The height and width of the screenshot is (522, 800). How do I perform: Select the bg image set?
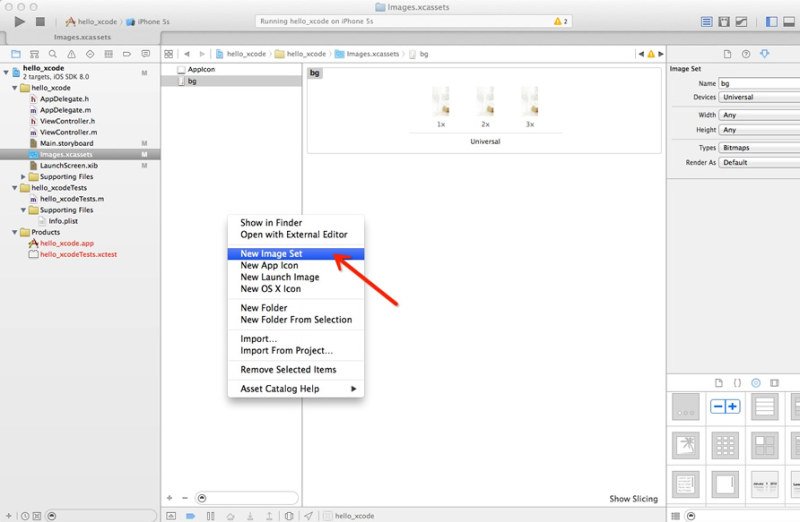(232, 81)
